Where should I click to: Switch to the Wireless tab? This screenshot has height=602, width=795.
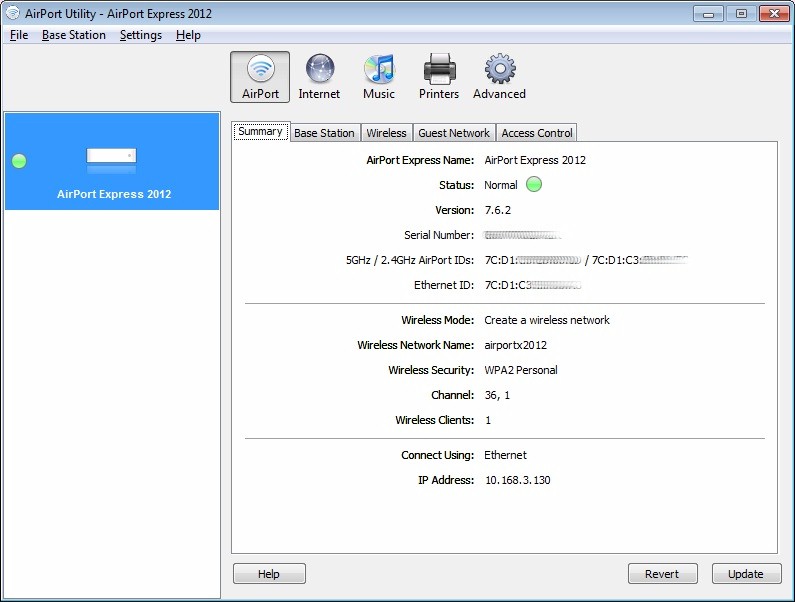[x=386, y=133]
